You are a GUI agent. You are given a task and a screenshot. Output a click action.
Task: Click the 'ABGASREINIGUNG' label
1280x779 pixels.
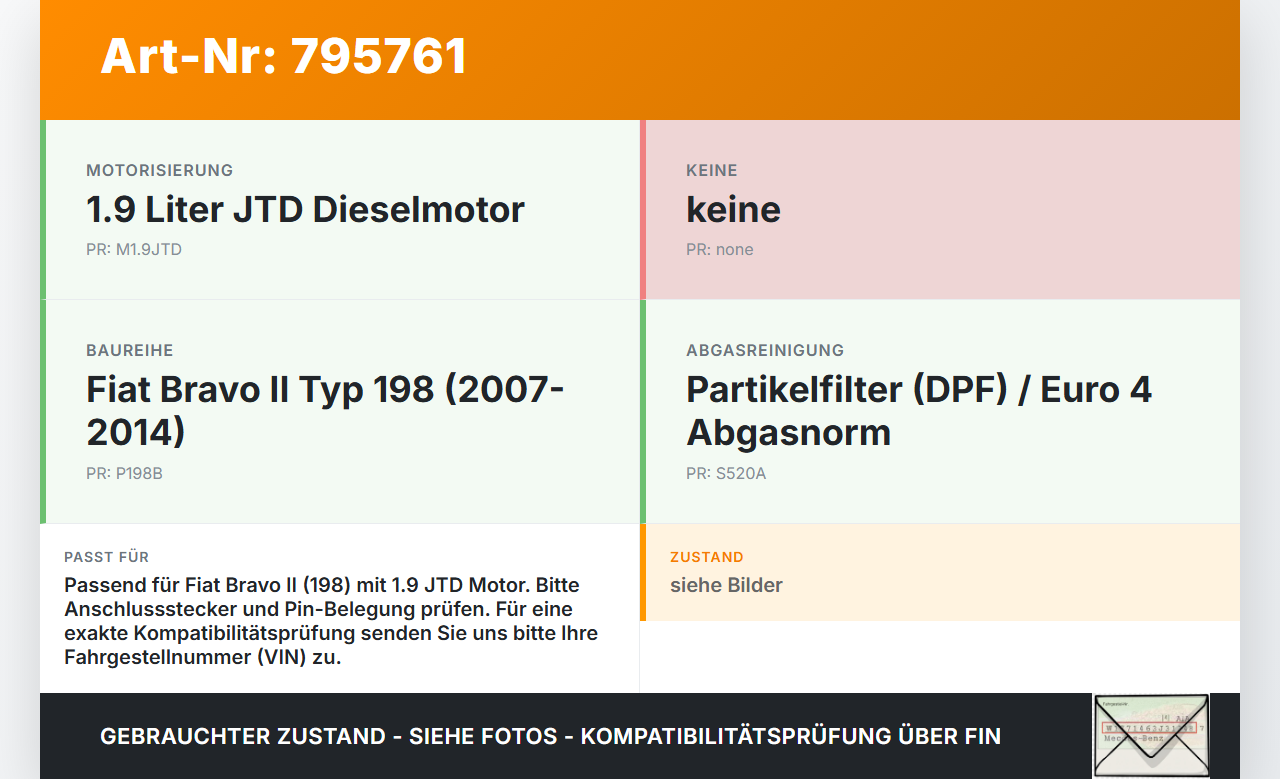(x=765, y=350)
